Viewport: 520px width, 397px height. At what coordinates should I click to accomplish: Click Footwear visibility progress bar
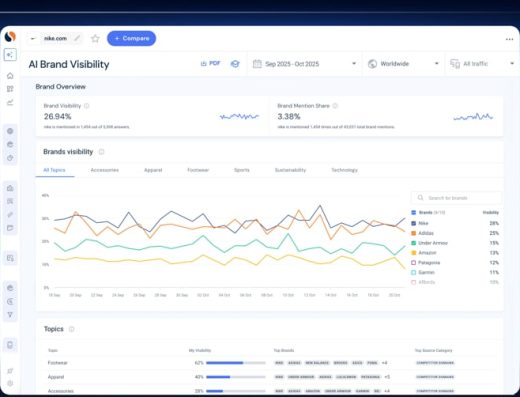pos(236,363)
